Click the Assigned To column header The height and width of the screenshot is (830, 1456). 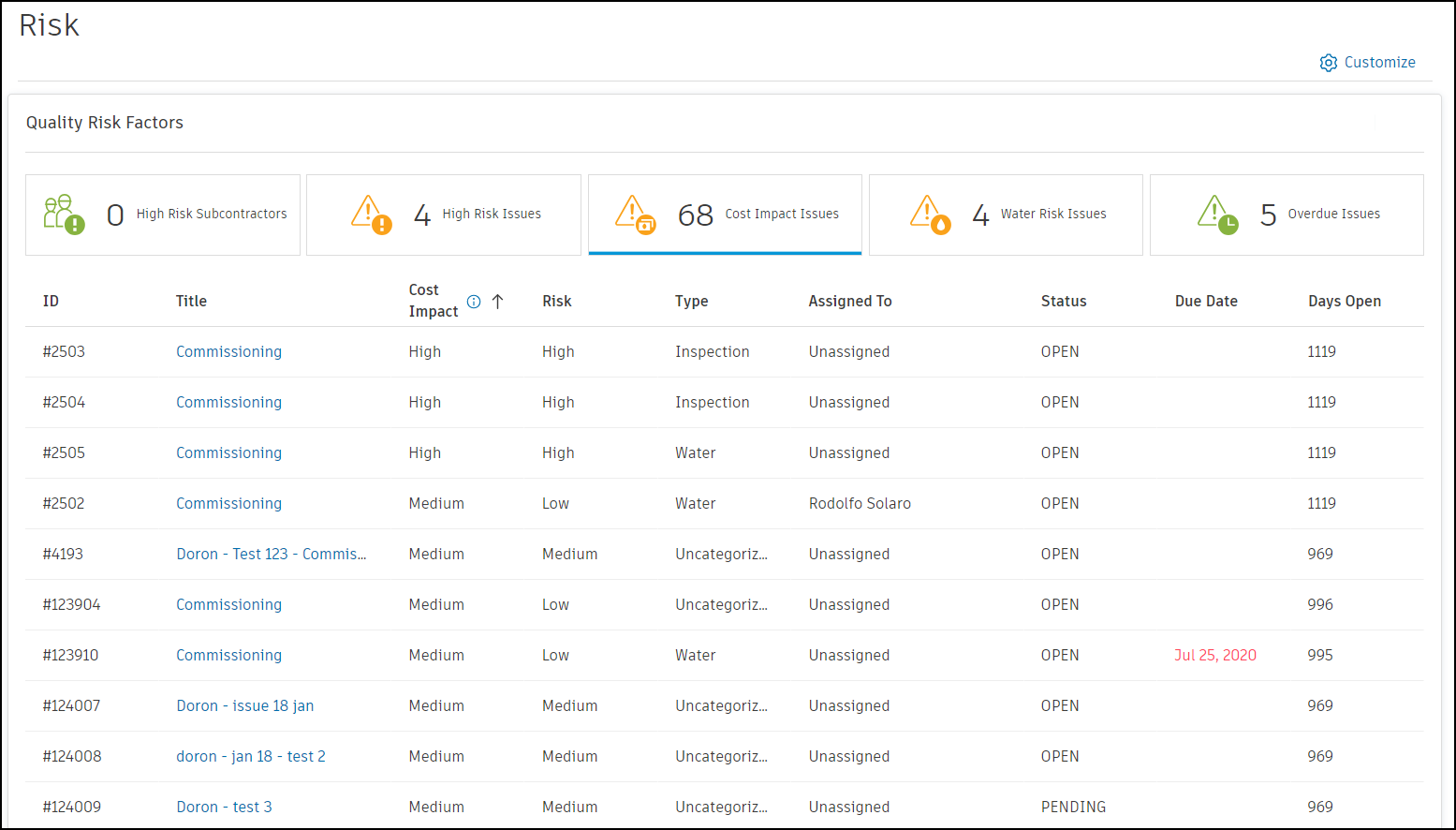(849, 302)
